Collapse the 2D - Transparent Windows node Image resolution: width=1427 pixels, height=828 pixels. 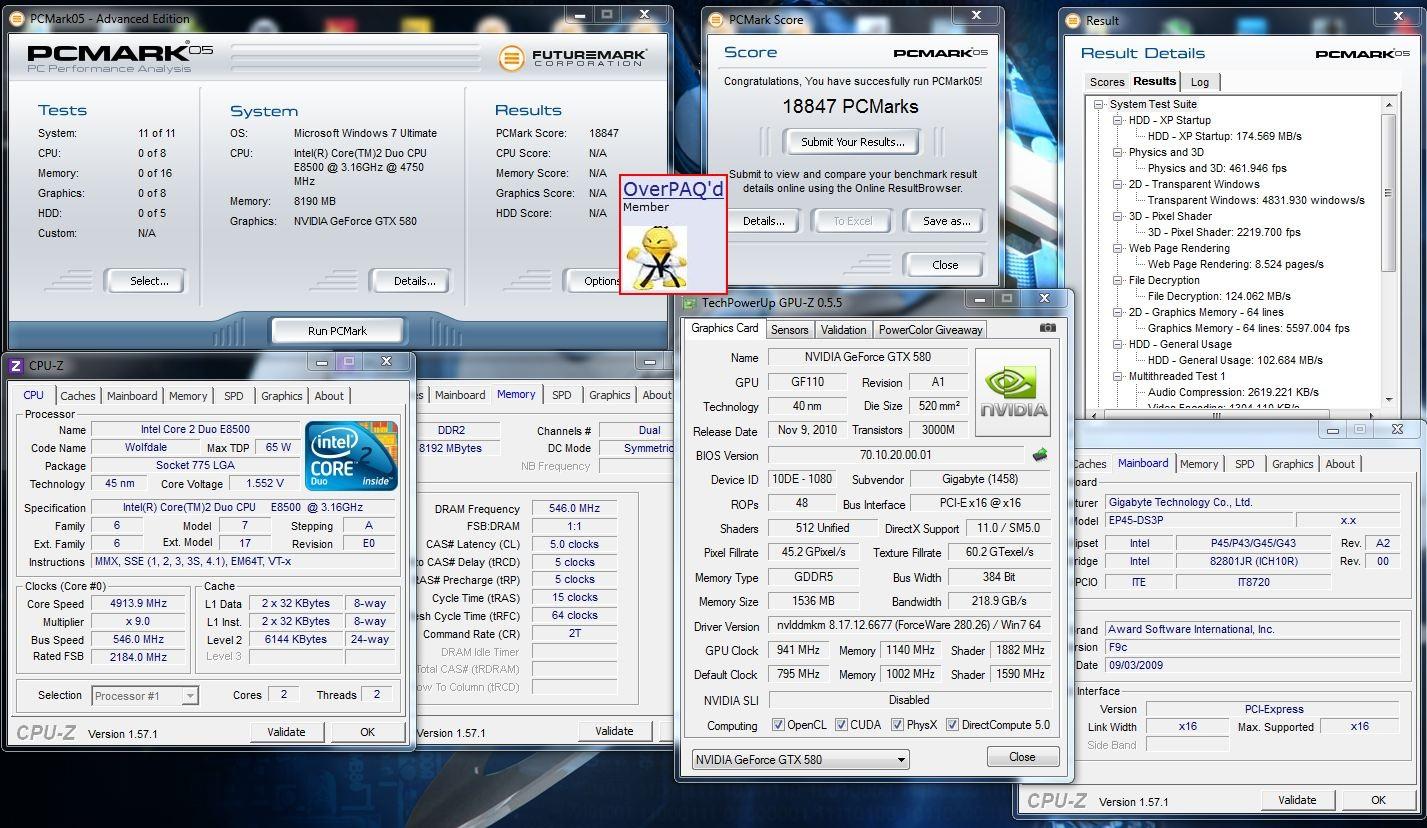click(1118, 184)
